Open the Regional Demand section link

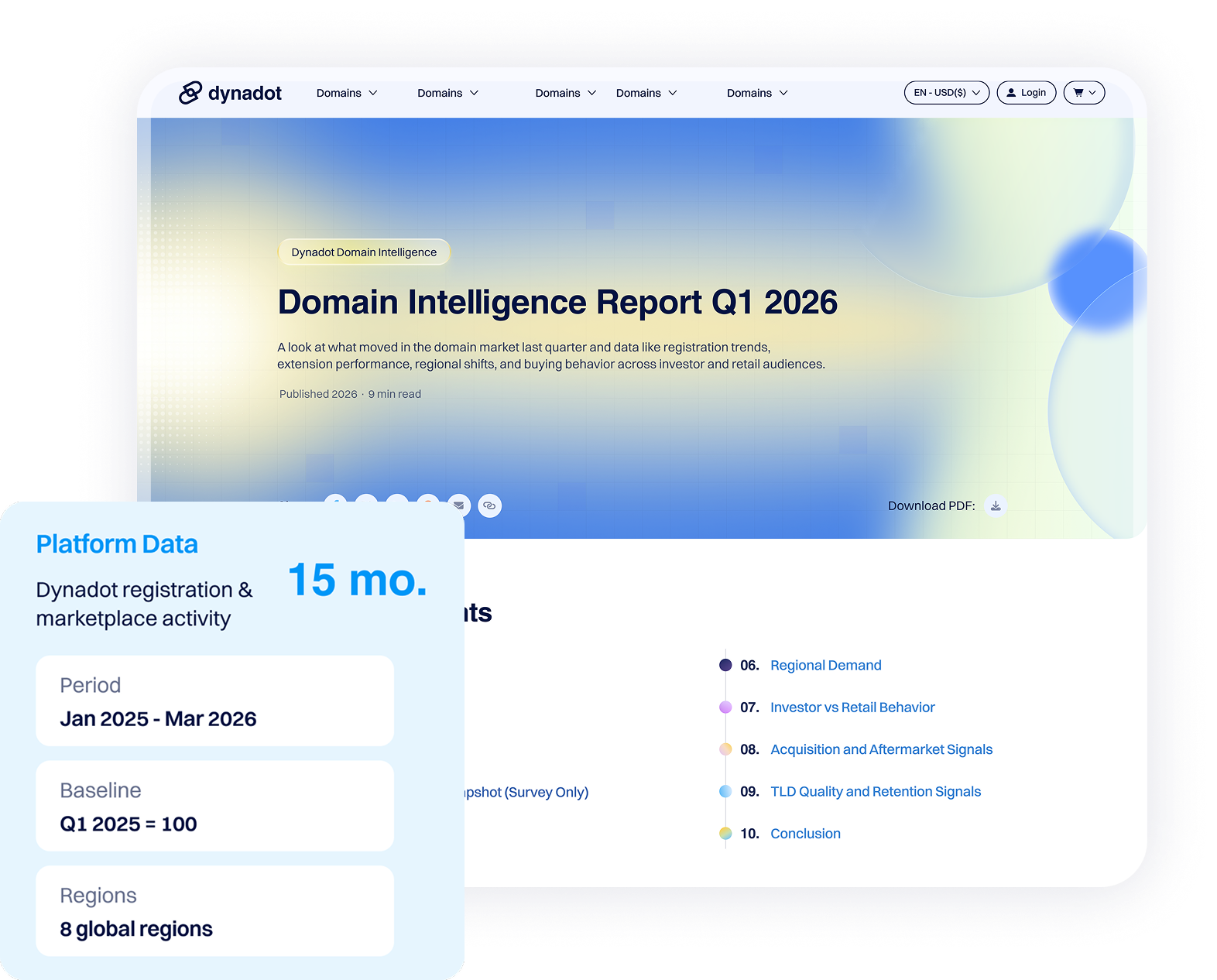pos(826,665)
